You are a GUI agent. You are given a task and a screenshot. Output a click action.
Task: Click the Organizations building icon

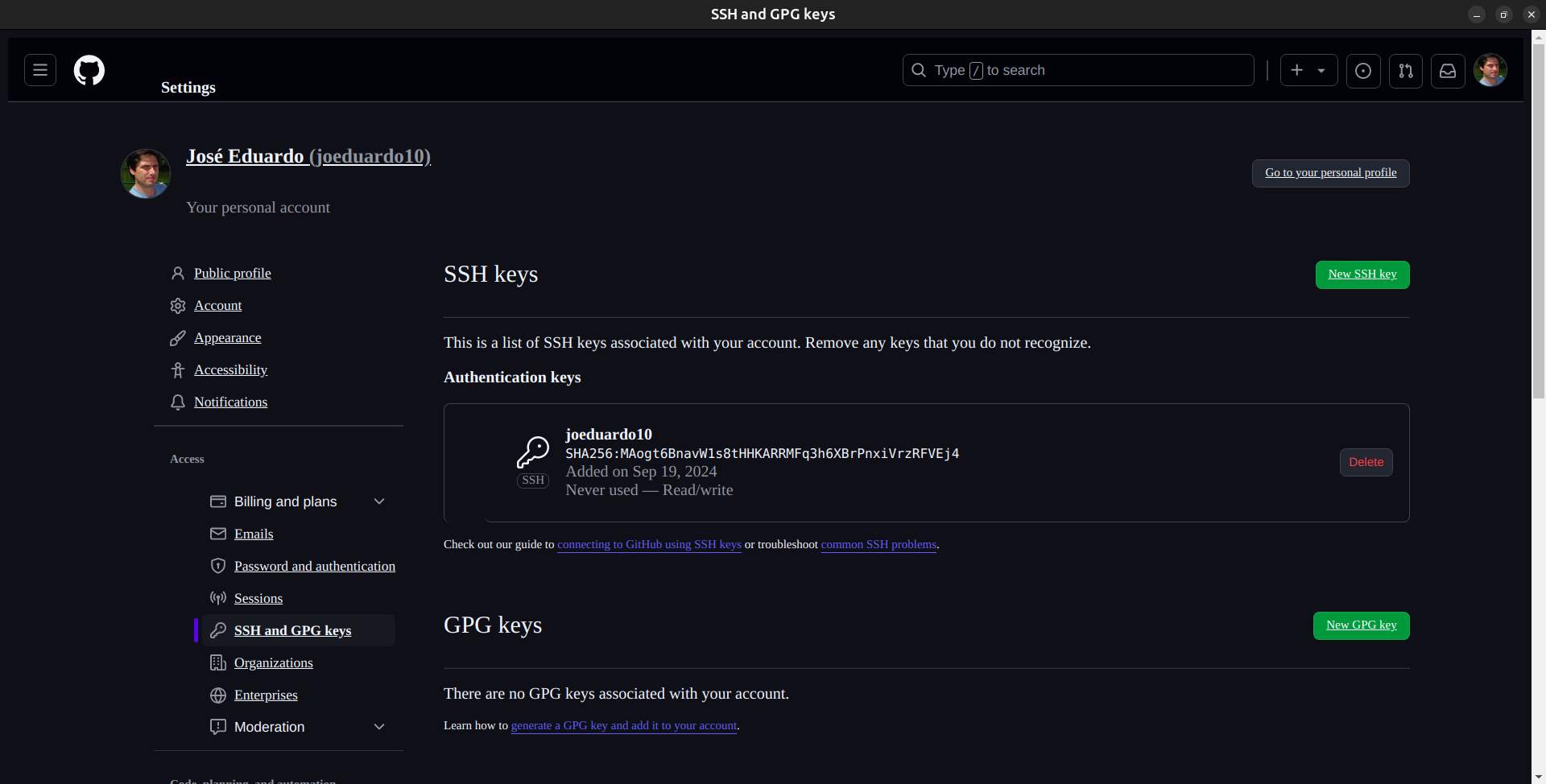tap(218, 662)
